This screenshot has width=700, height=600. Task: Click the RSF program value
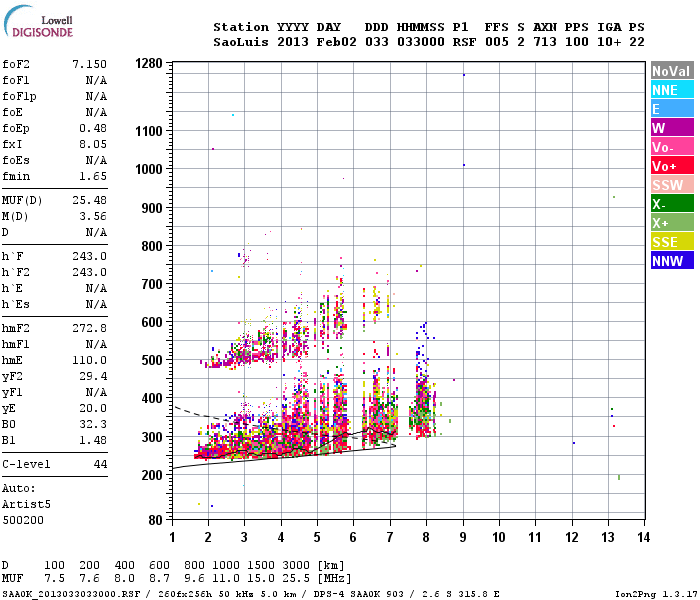click(464, 42)
